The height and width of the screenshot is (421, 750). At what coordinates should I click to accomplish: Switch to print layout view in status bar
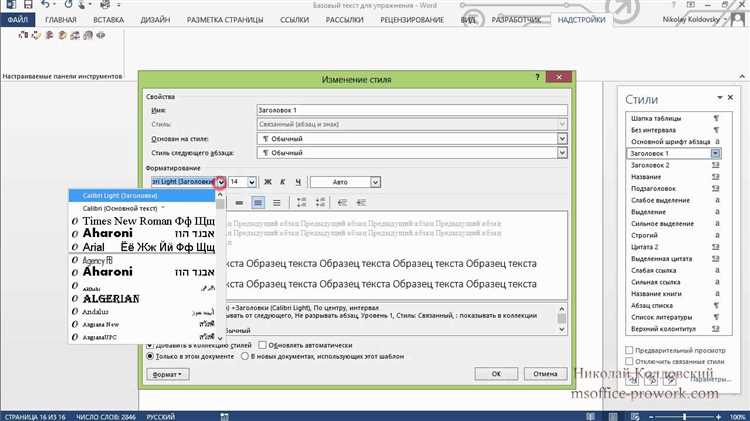pyautogui.click(x=613, y=417)
